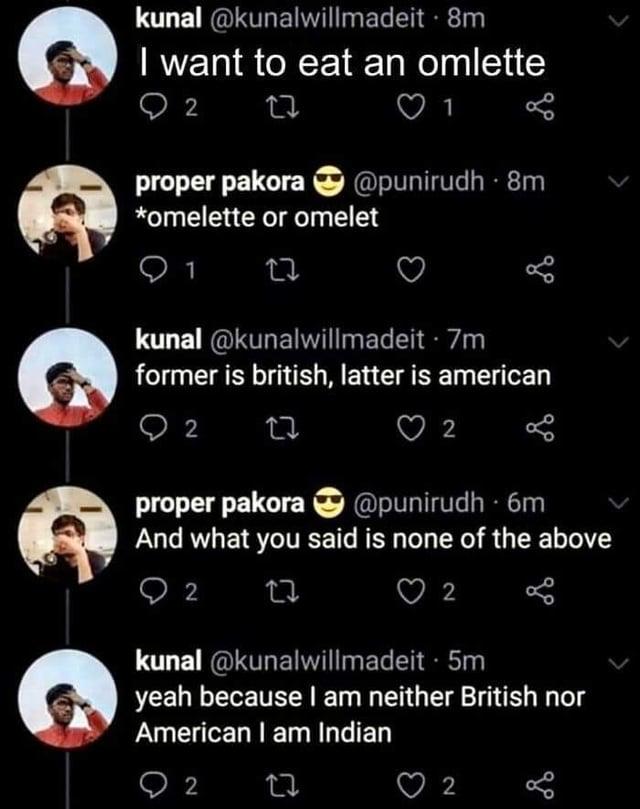Viewport: 640px width, 809px height.
Task: View proper pakora's avatar
Action: coord(64,216)
